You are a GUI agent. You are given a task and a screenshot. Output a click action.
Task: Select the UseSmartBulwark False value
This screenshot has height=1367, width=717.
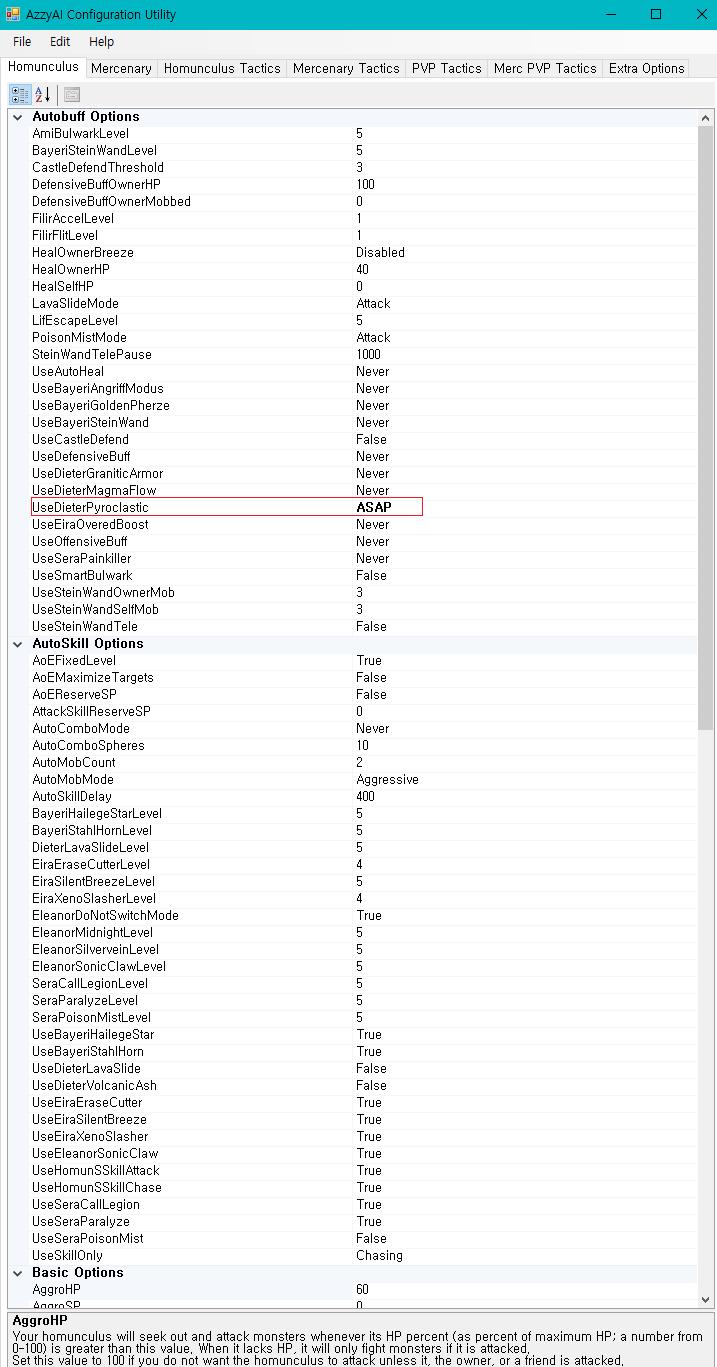coord(371,576)
